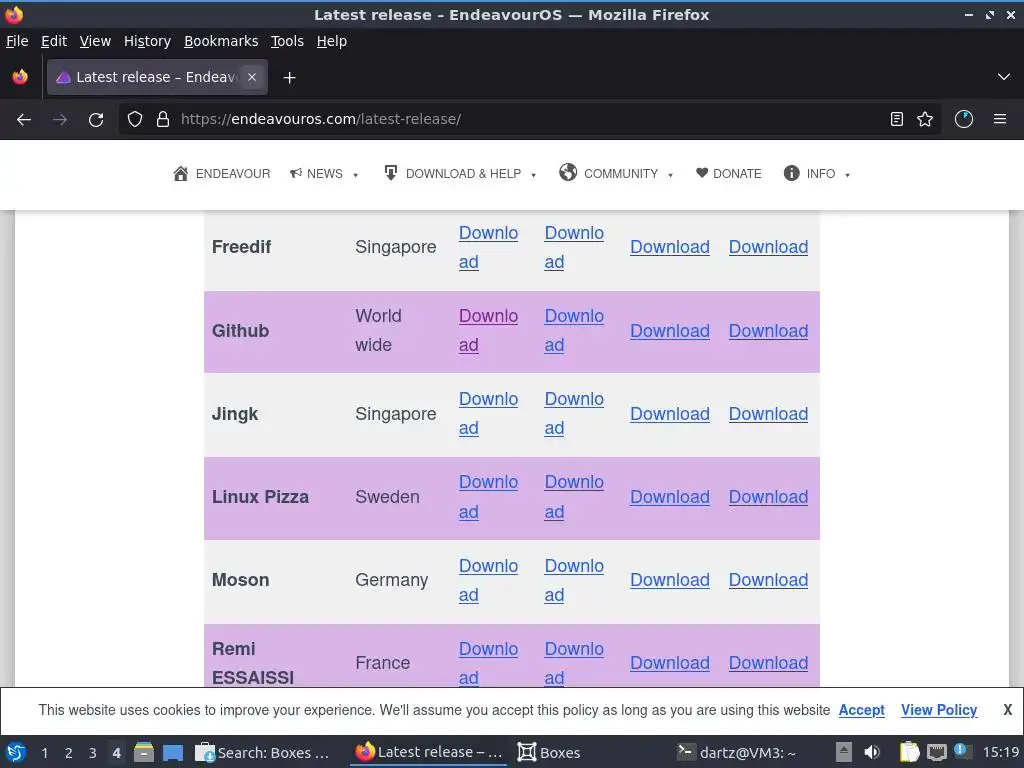Image resolution: width=1024 pixels, height=768 pixels.
Task: Switch to workspace 1
Action: [x=44, y=753]
